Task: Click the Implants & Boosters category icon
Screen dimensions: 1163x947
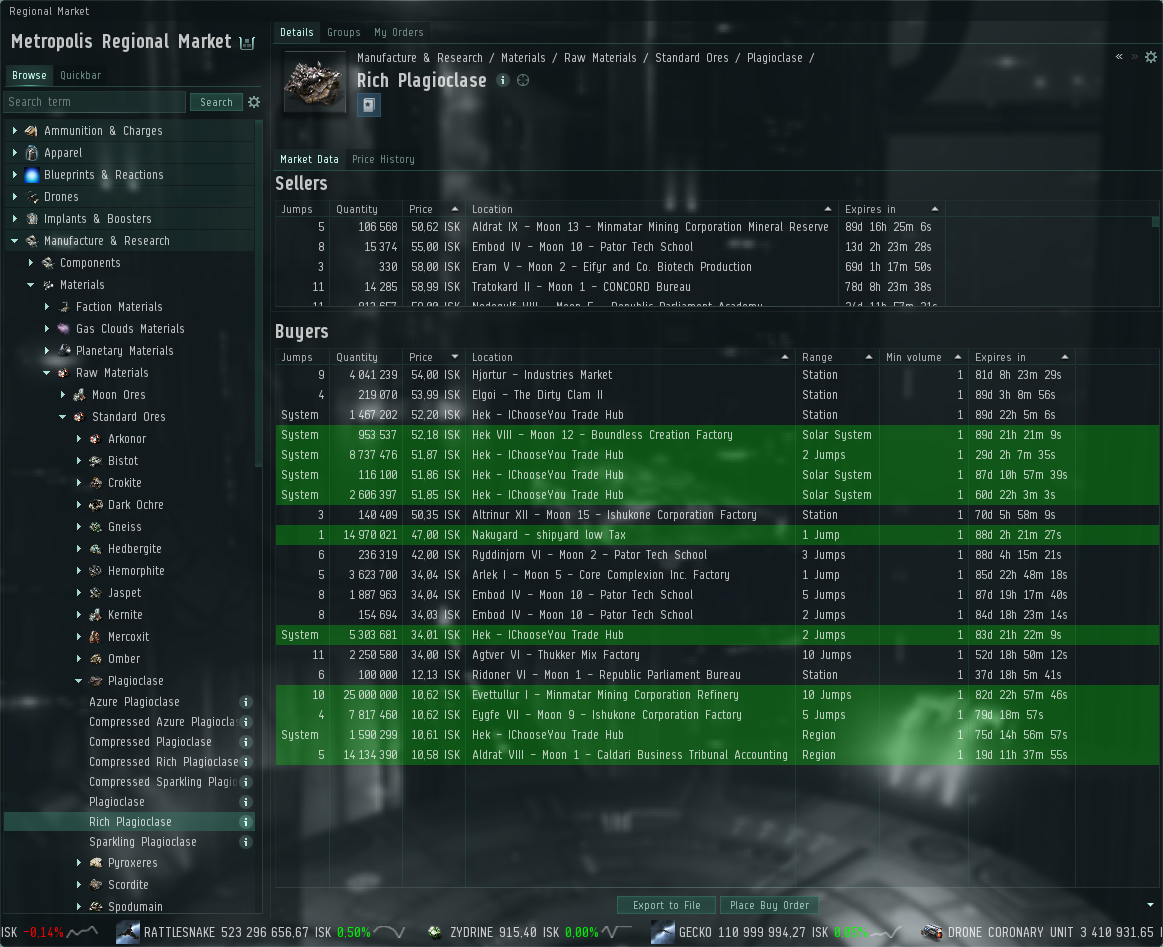Action: [32, 219]
